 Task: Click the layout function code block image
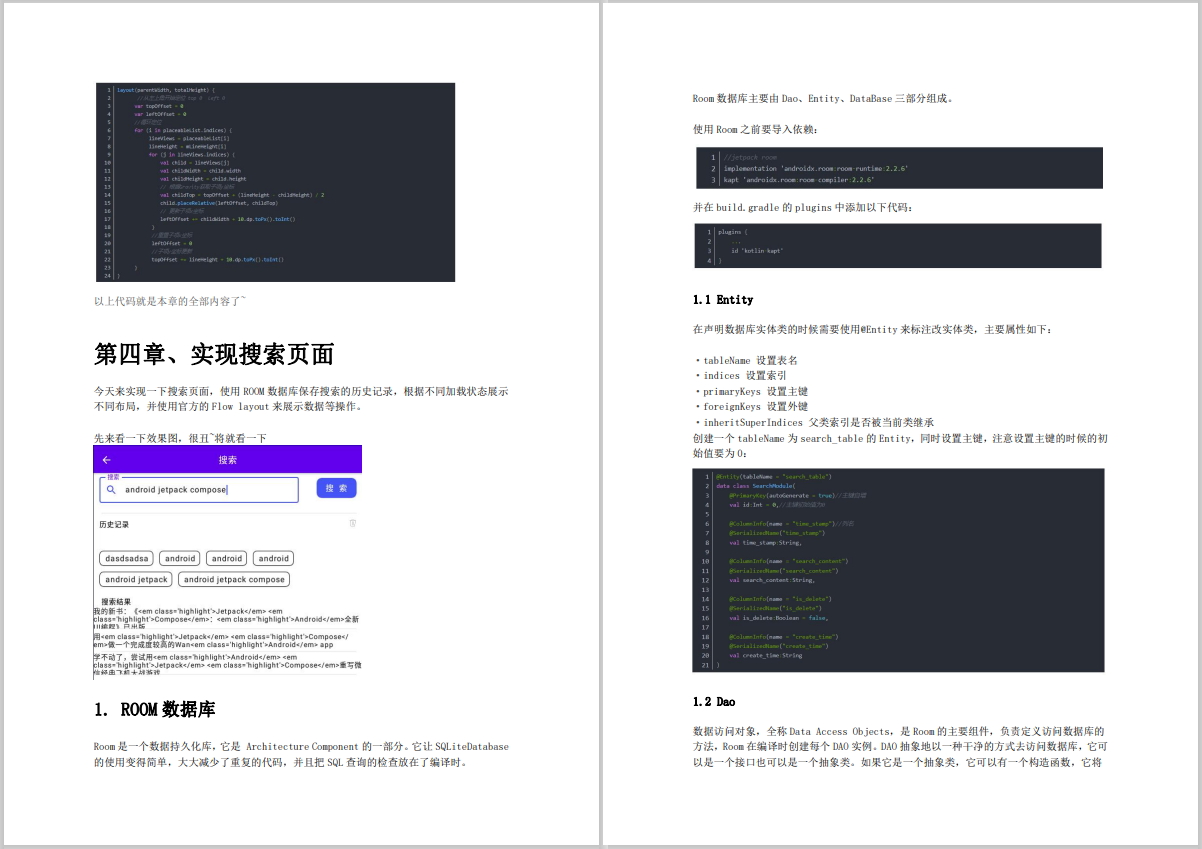275,182
